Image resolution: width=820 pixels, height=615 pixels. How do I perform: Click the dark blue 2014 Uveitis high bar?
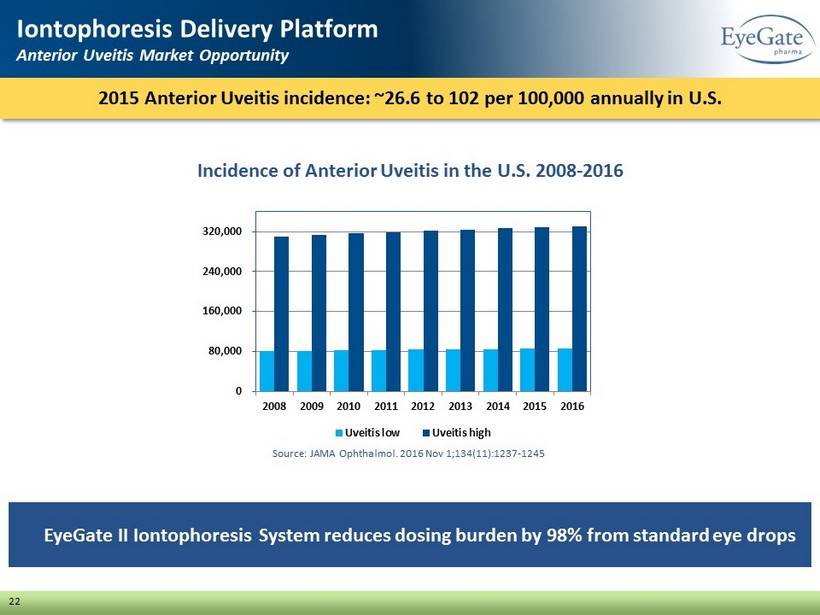pyautogui.click(x=505, y=310)
